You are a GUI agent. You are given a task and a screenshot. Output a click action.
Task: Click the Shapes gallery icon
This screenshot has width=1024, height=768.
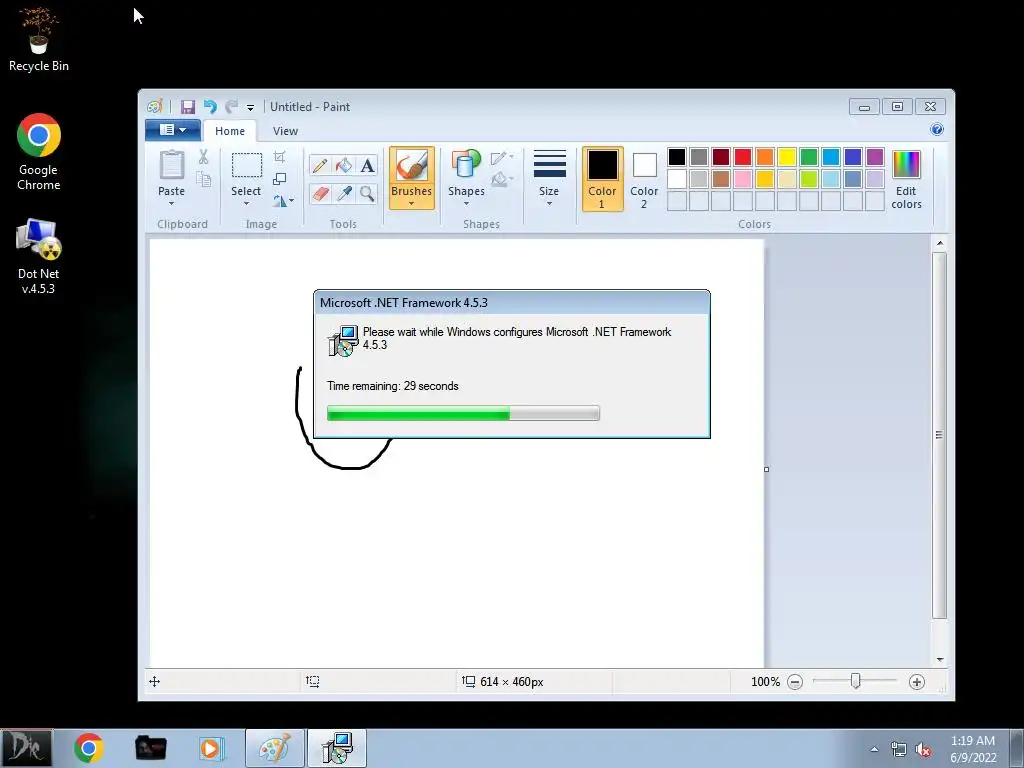tap(466, 165)
